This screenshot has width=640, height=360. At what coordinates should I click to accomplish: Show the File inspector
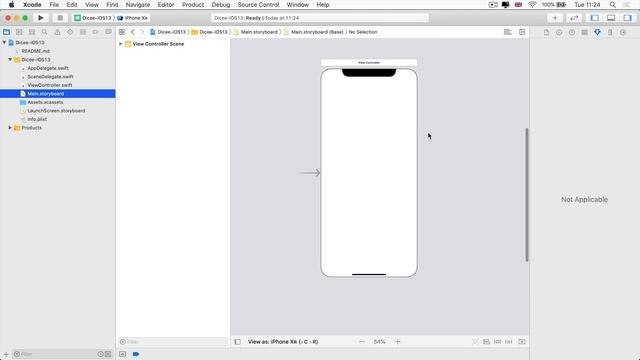coord(546,32)
